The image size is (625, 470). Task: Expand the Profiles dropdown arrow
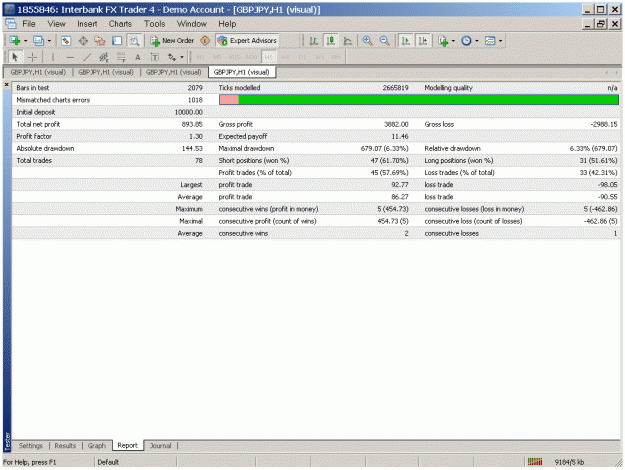pos(49,41)
